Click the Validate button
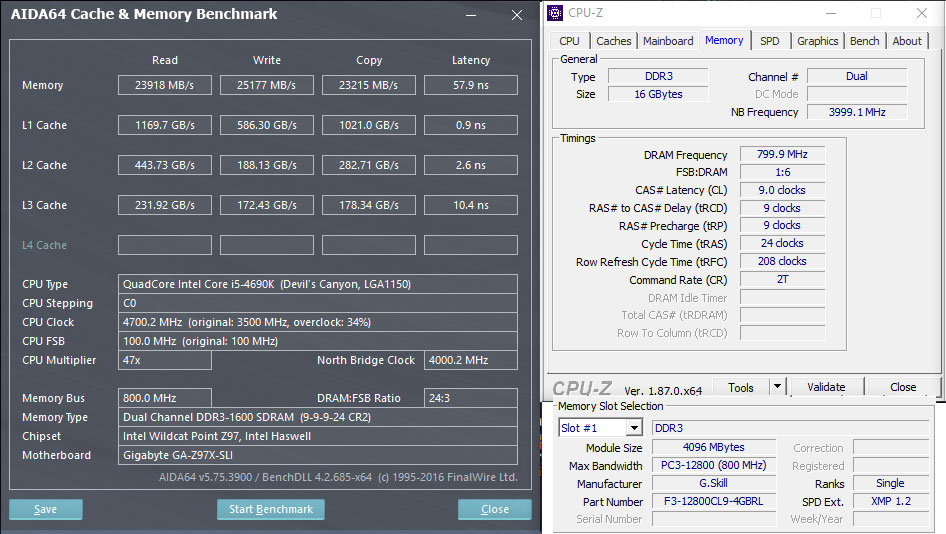 coord(826,387)
